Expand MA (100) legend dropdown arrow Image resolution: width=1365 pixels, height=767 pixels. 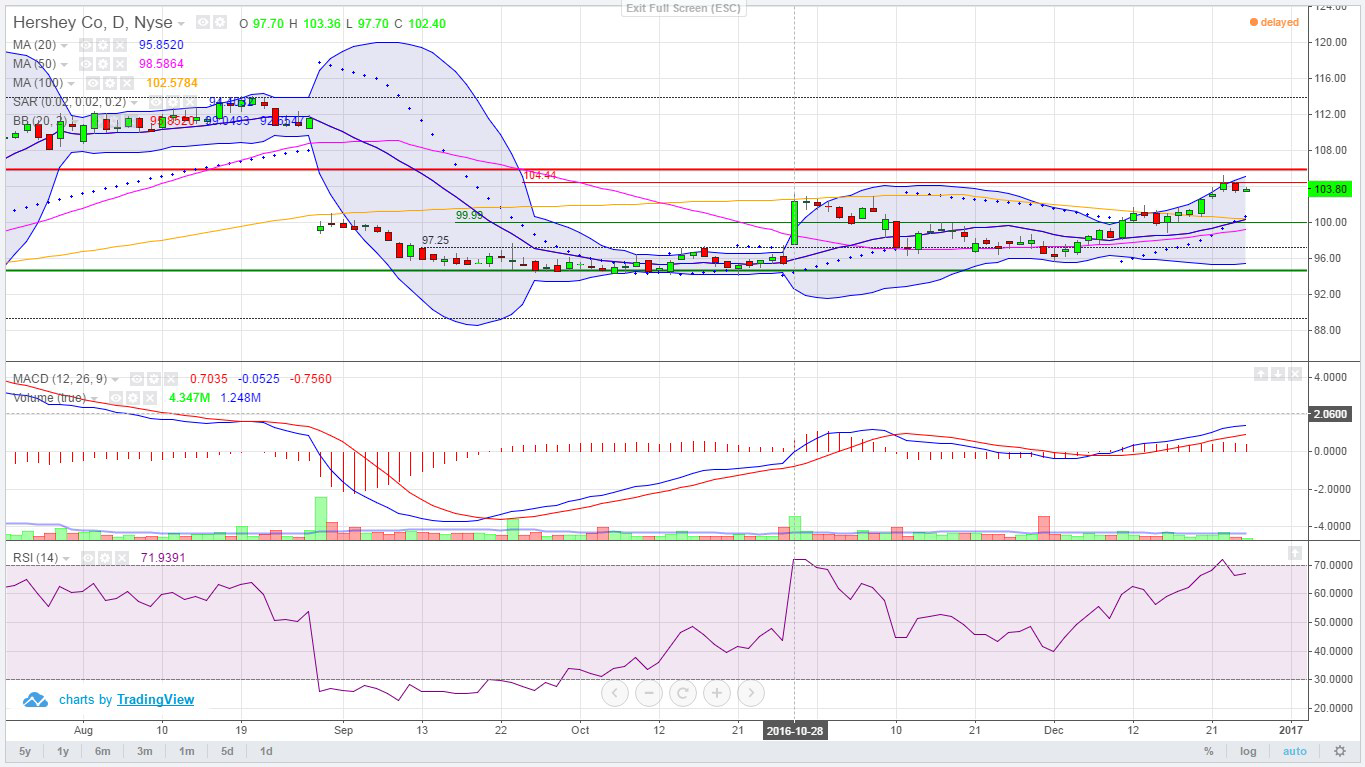pos(71,84)
